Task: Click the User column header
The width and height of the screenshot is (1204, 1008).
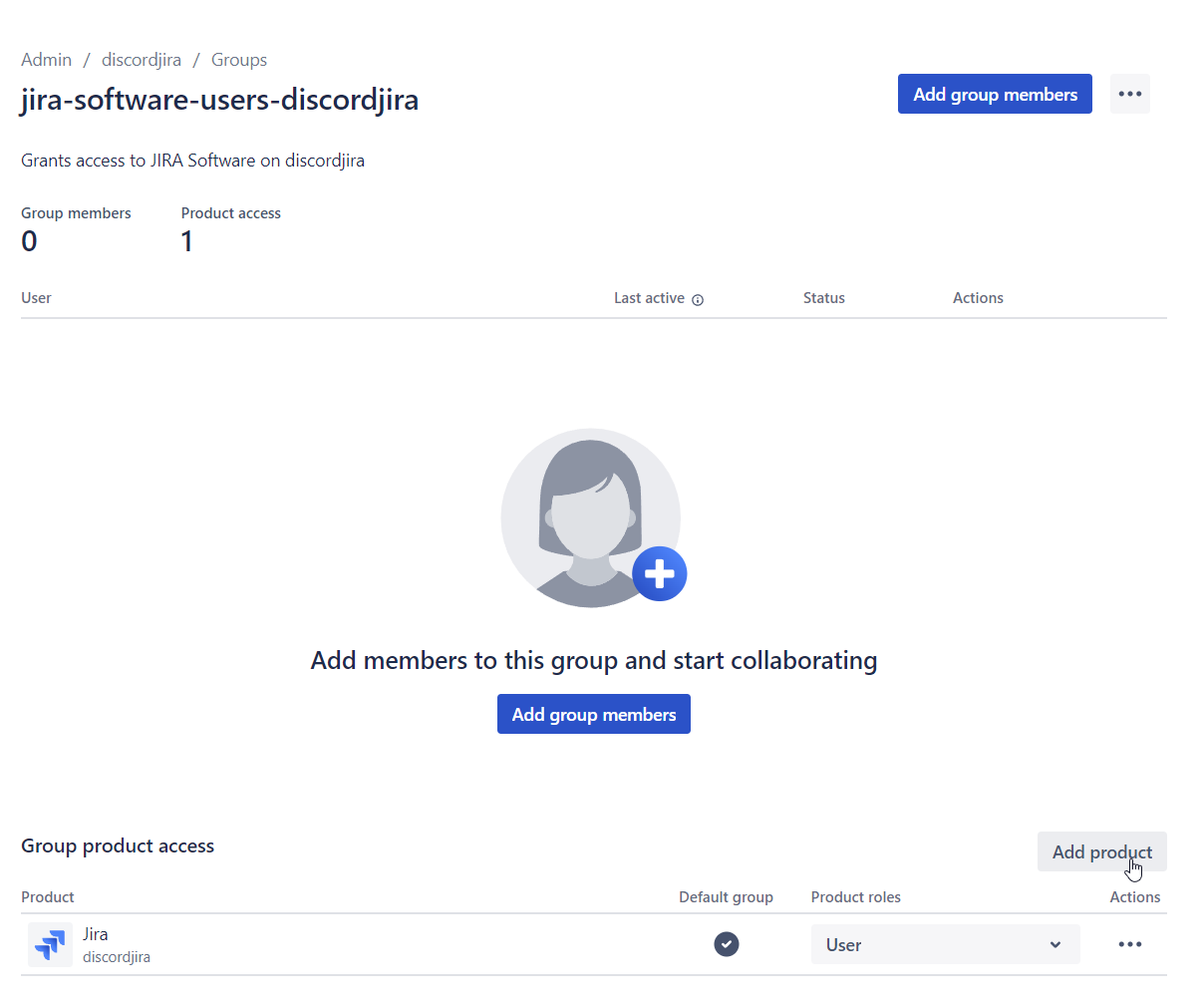Action: point(35,297)
